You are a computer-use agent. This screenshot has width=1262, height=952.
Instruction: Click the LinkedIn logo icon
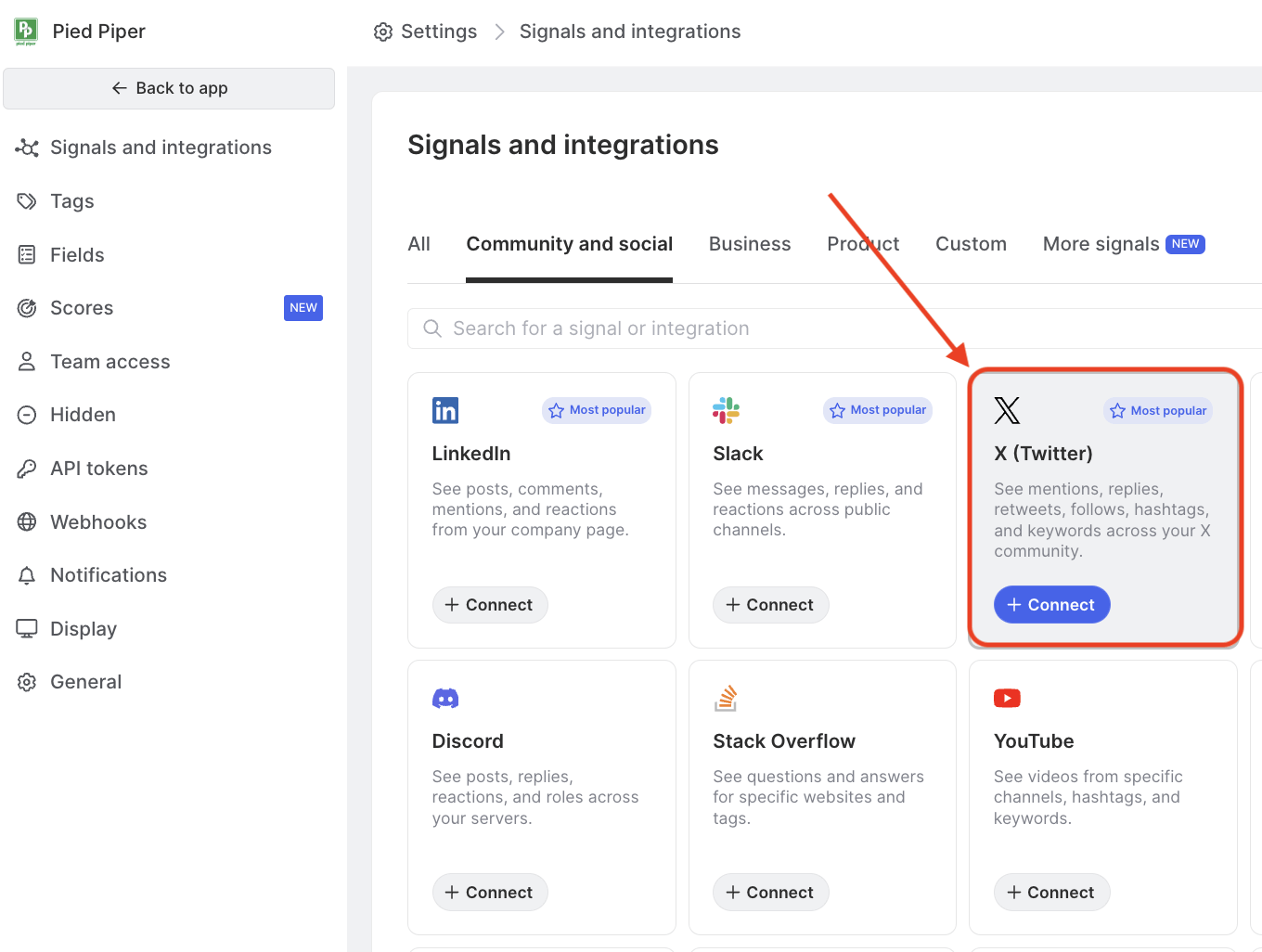point(445,410)
